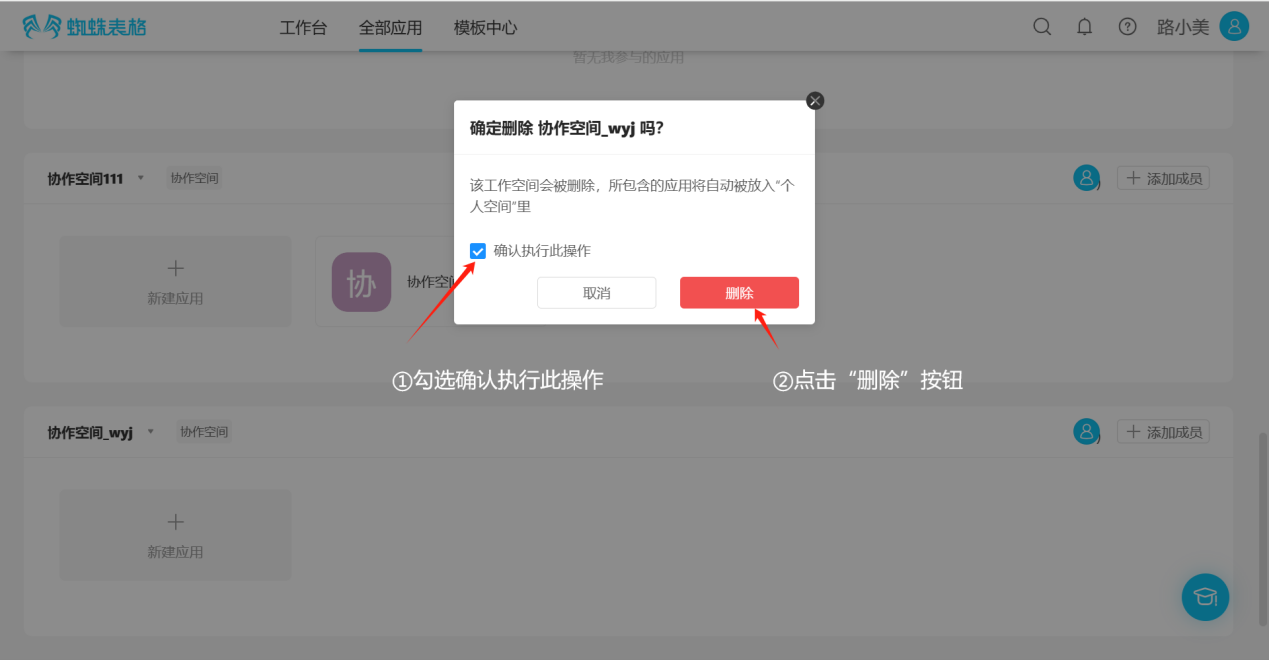1269x660 pixels.
Task: Uncheck the 确认执行此操作 checkbox
Action: (478, 251)
